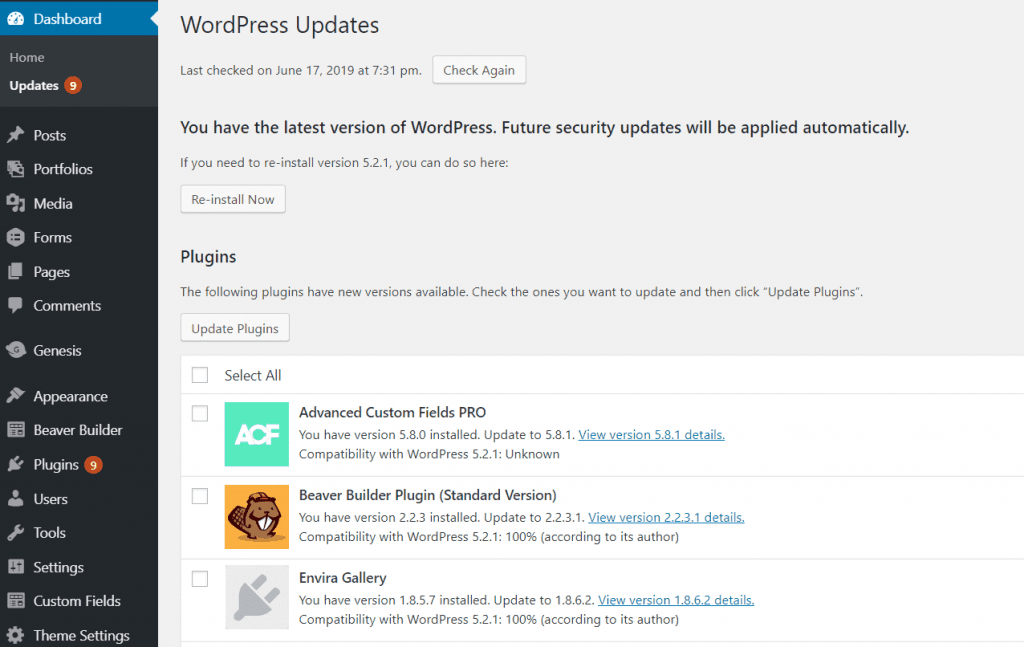Click the Re-install Now button
This screenshot has width=1024, height=647.
[x=232, y=199]
